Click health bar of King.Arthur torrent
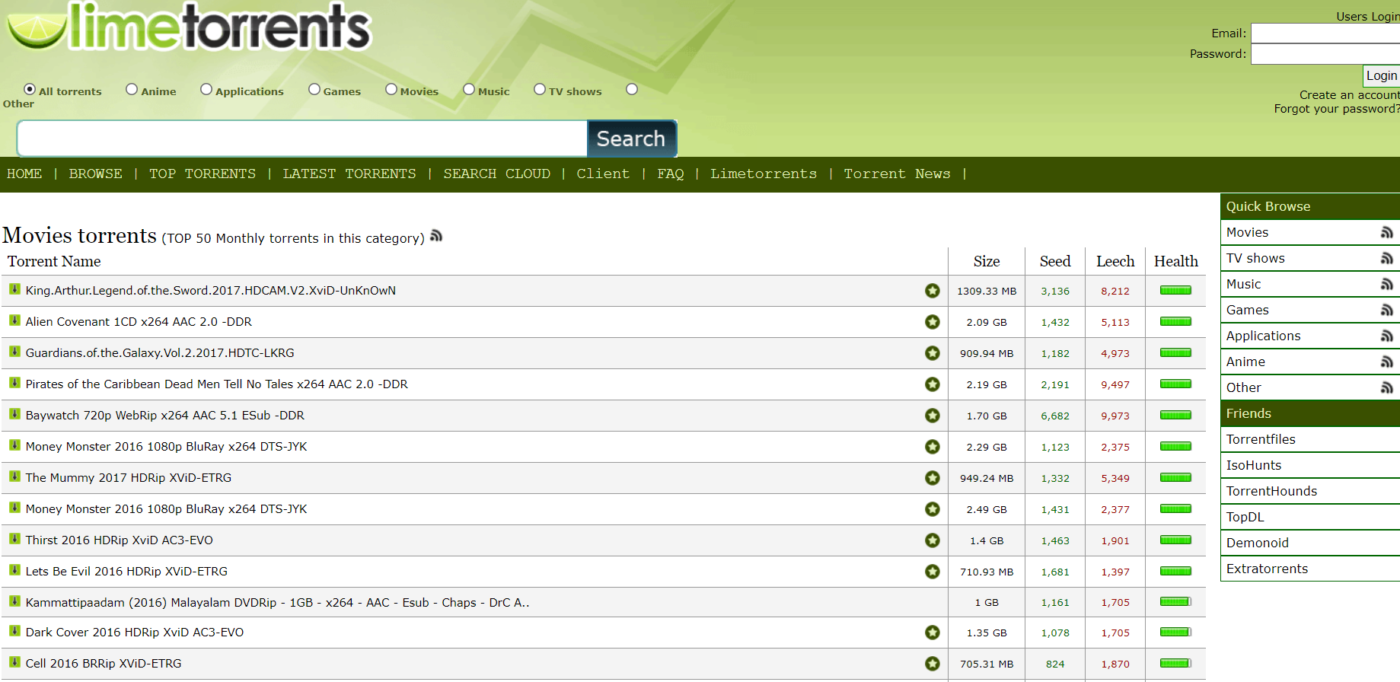Viewport: 1400px width, 682px height. click(1175, 290)
